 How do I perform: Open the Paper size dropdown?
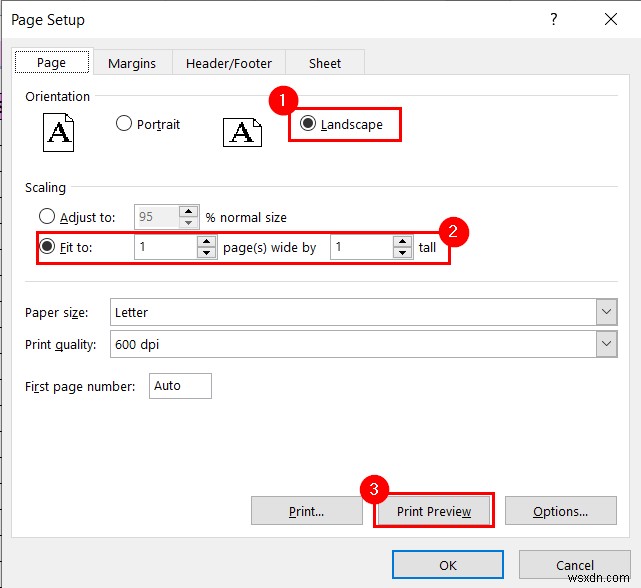(x=607, y=312)
